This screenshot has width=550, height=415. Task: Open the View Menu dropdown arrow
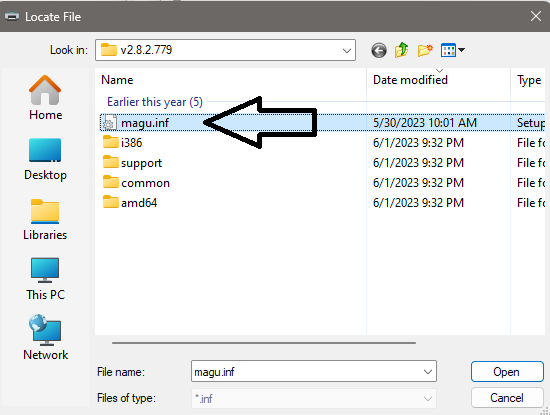[462, 50]
